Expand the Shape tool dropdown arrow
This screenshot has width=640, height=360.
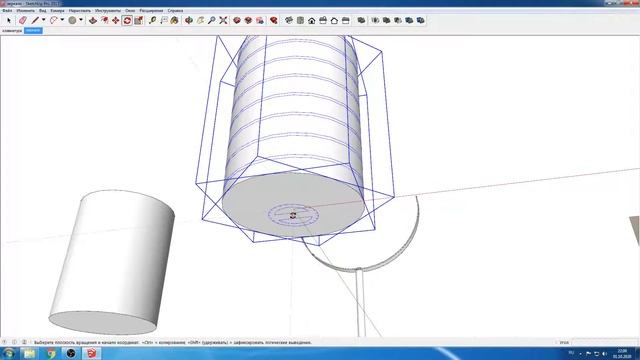(x=81, y=20)
